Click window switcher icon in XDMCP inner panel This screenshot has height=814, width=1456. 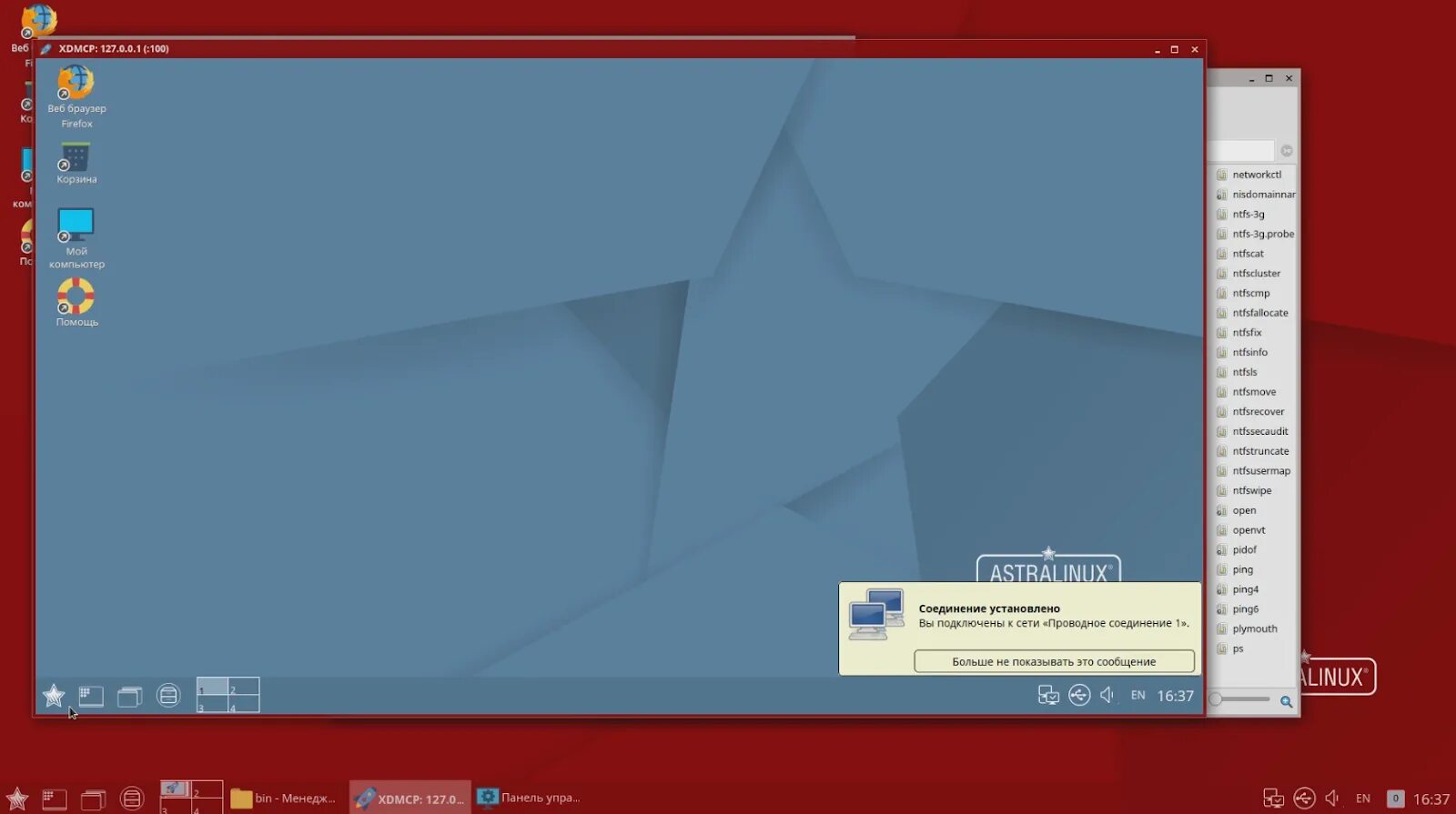(130, 697)
